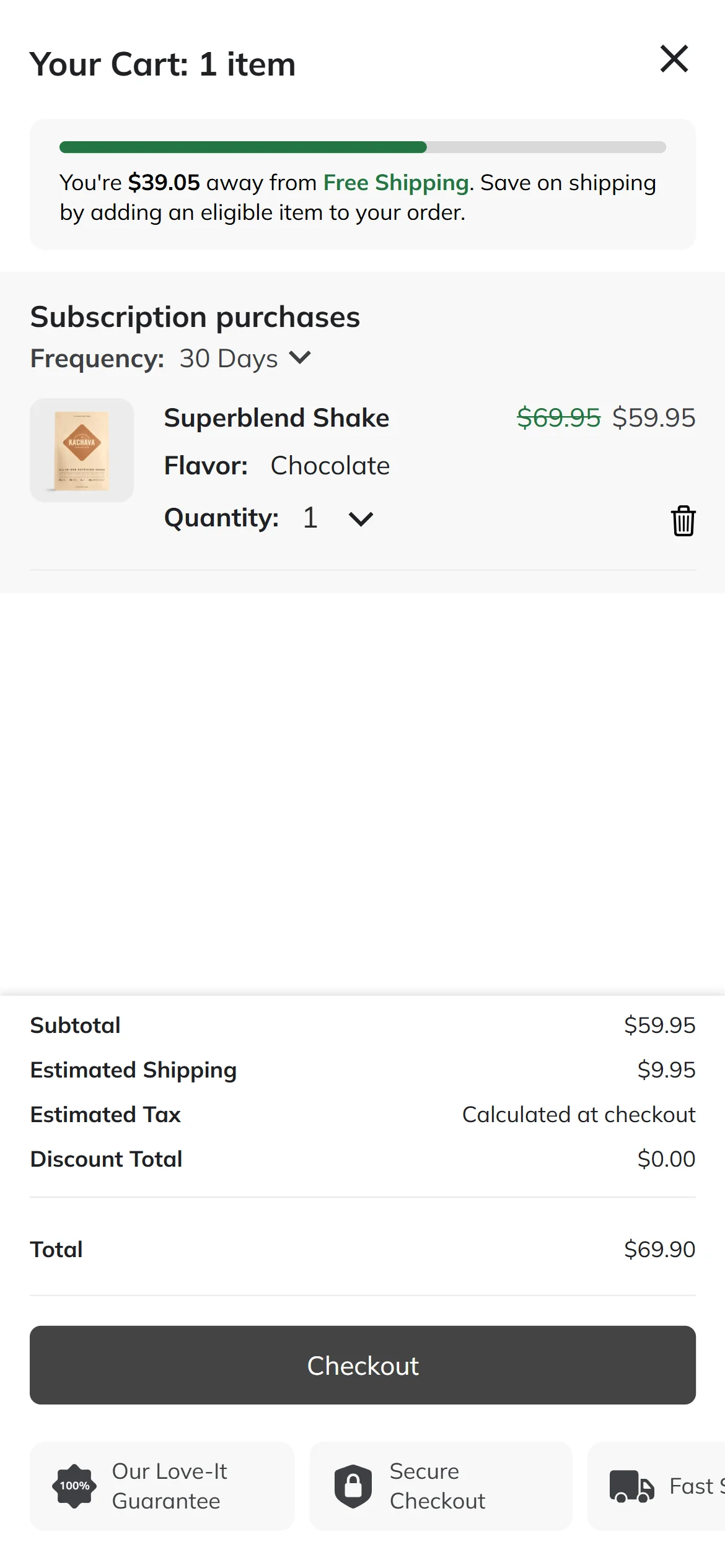Open the 30 Days frequency dropdown

[x=245, y=359]
